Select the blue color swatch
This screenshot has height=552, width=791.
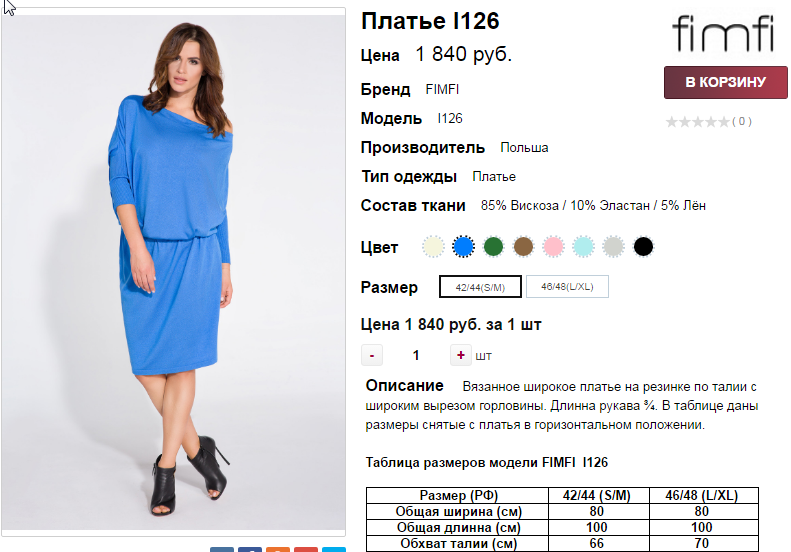point(463,247)
